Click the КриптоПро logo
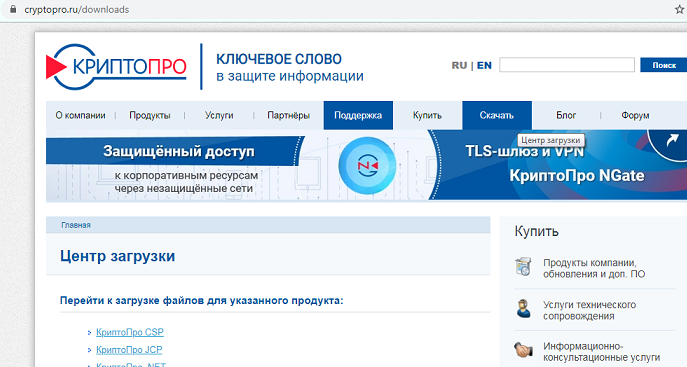This screenshot has height=367, width=687. 117,67
